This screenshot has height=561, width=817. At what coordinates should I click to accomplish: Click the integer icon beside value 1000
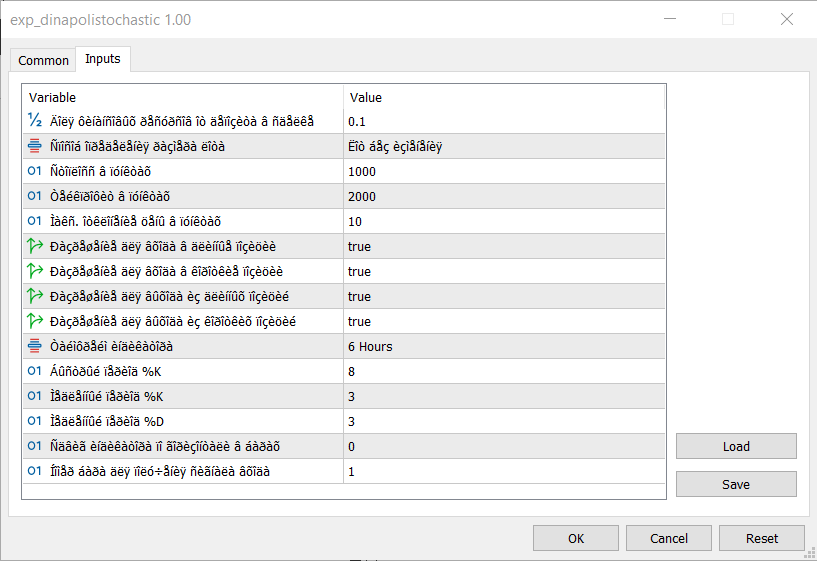point(34,171)
